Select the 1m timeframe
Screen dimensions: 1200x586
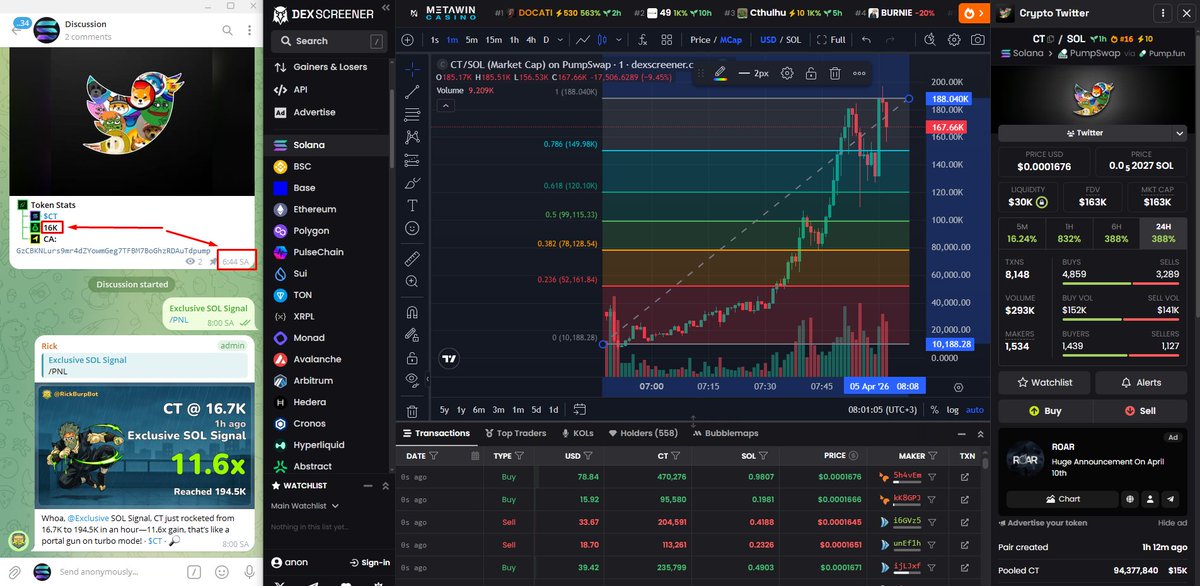pyautogui.click(x=452, y=40)
